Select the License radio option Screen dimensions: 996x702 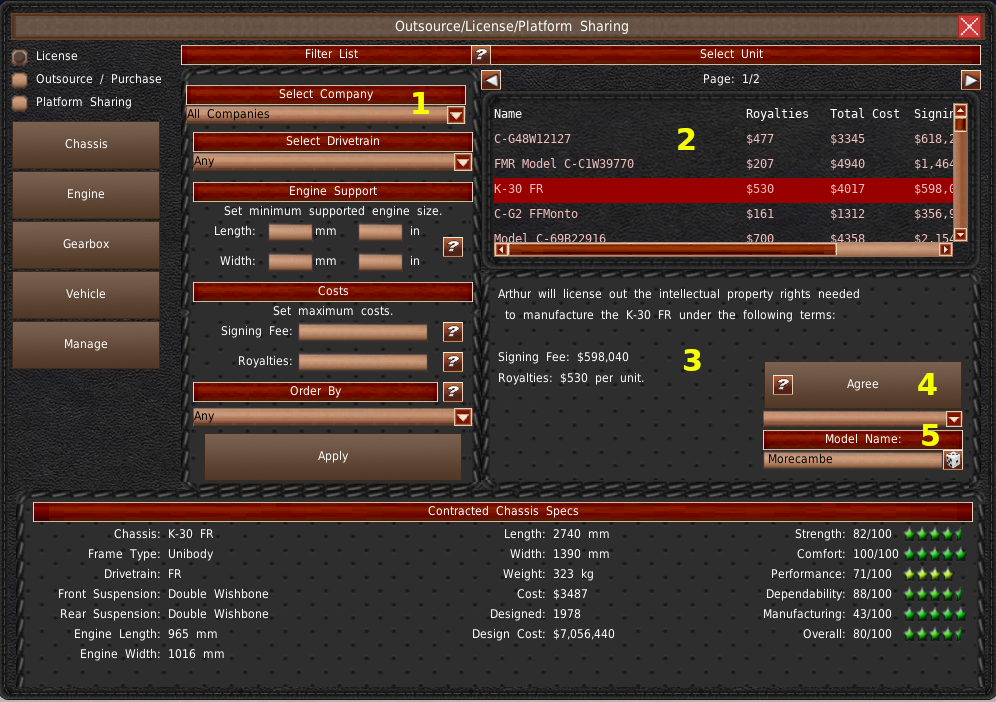[19, 56]
